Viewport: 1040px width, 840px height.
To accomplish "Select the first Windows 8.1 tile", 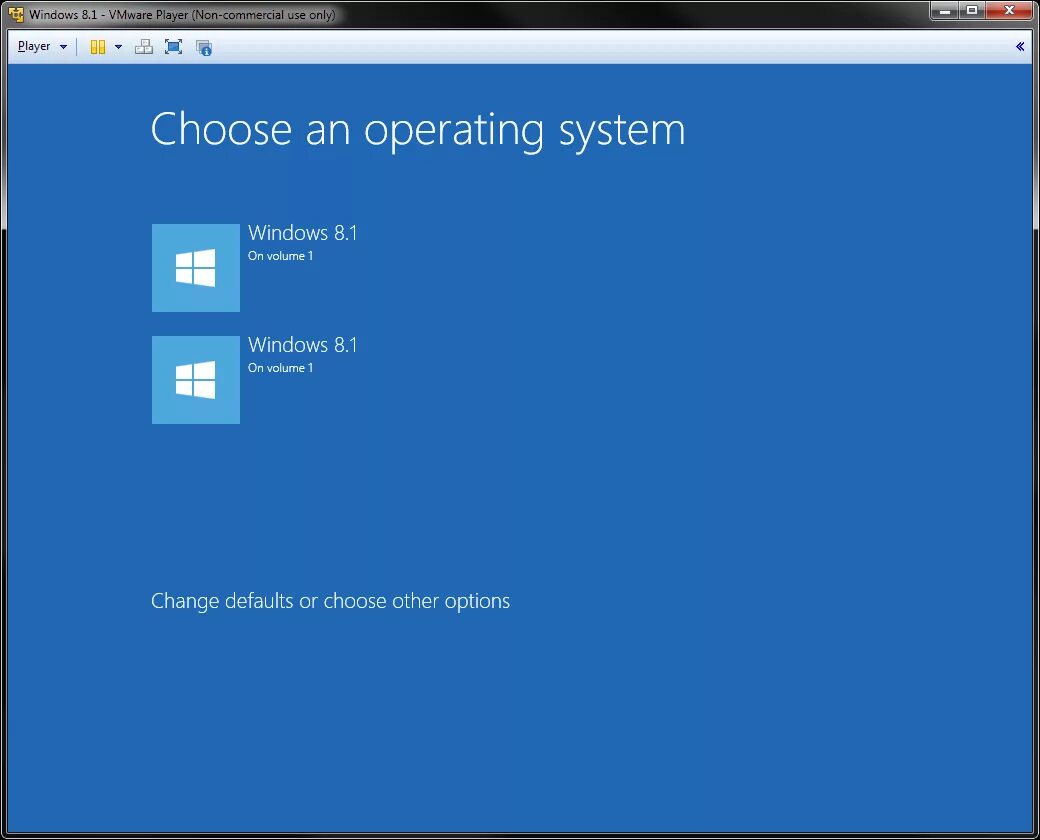I will click(x=196, y=267).
